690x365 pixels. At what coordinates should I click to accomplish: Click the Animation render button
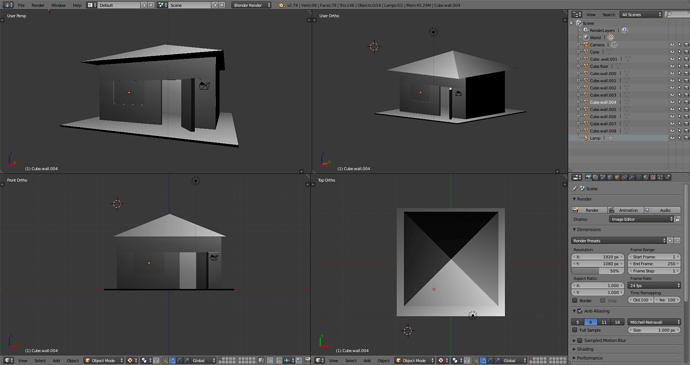point(626,210)
